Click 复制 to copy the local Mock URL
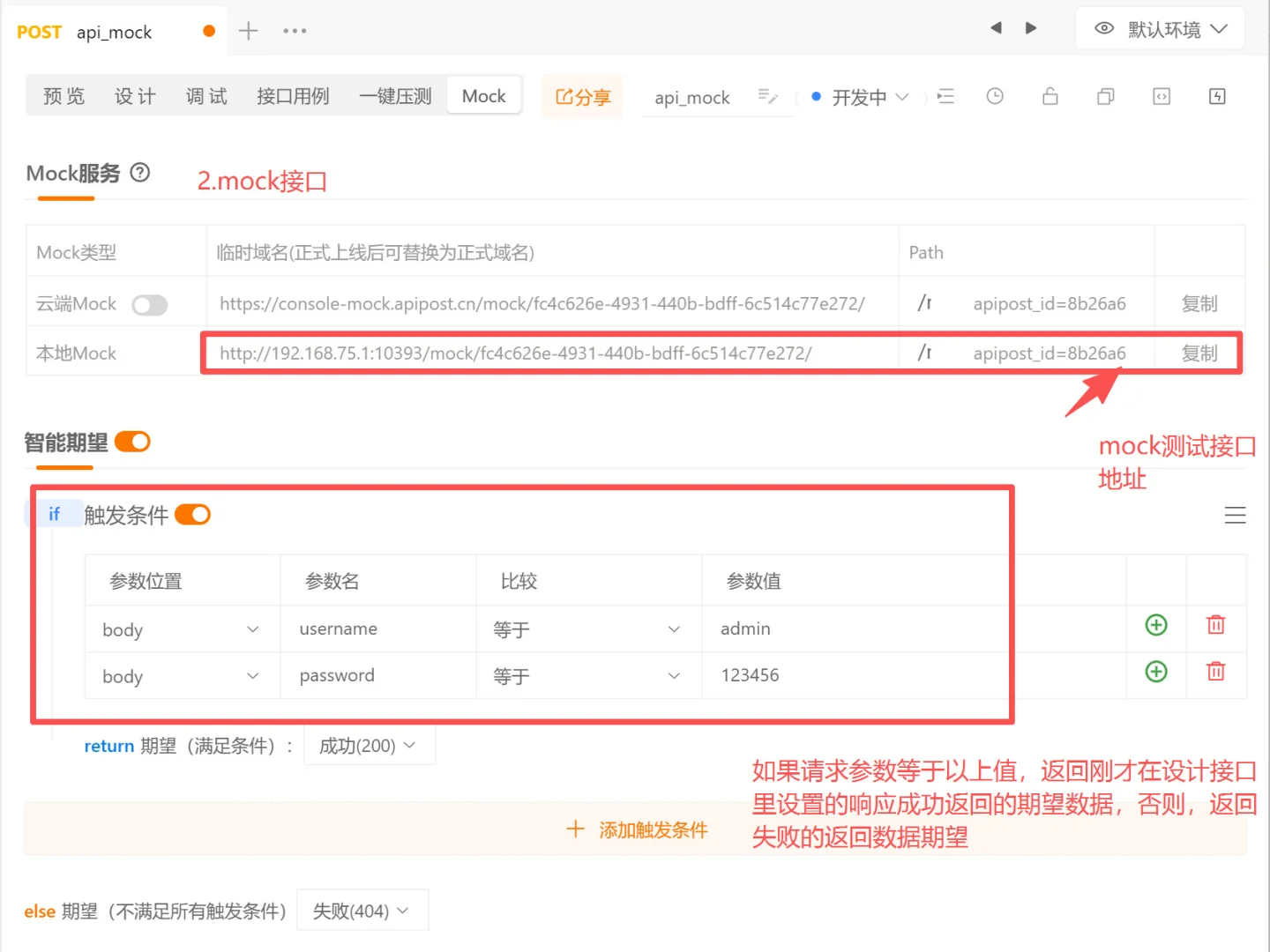 pyautogui.click(x=1199, y=353)
